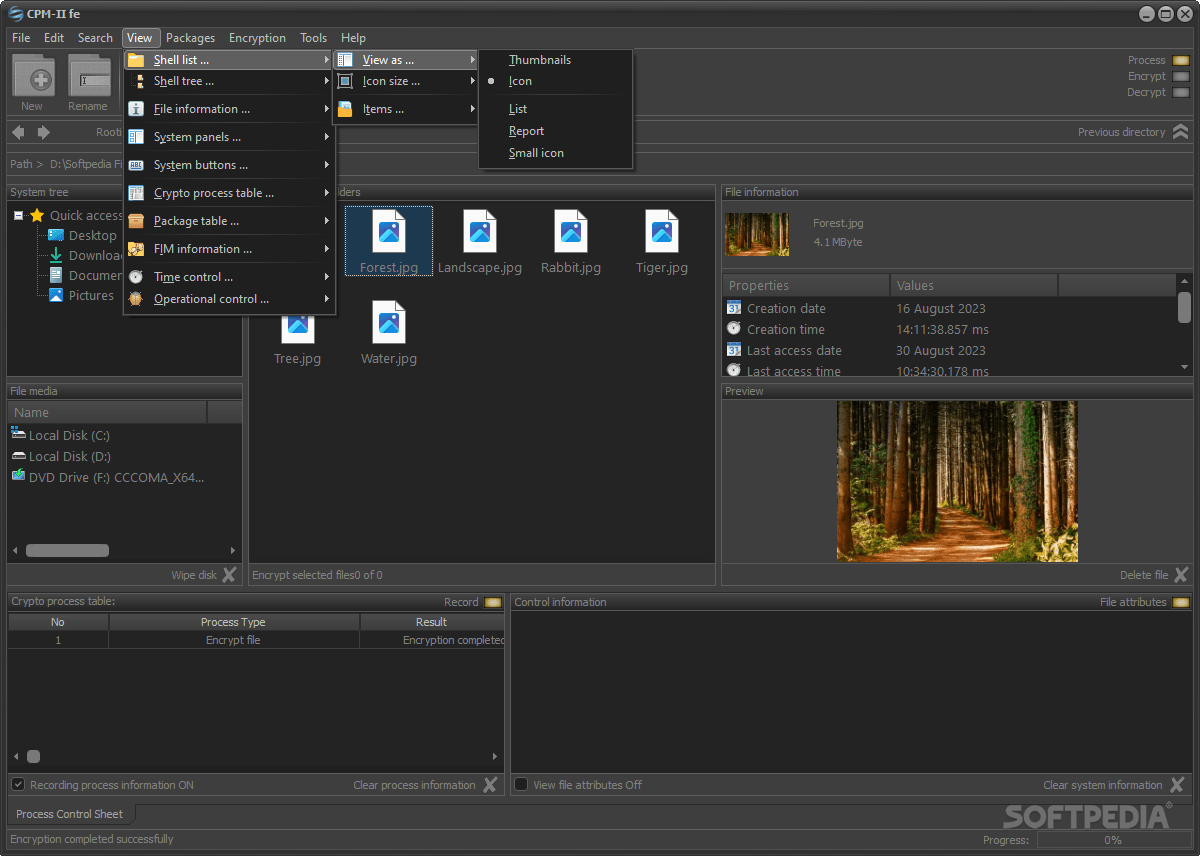The image size is (1200, 856).
Task: Click the Local Disk (C:) drive icon
Action: (18, 434)
